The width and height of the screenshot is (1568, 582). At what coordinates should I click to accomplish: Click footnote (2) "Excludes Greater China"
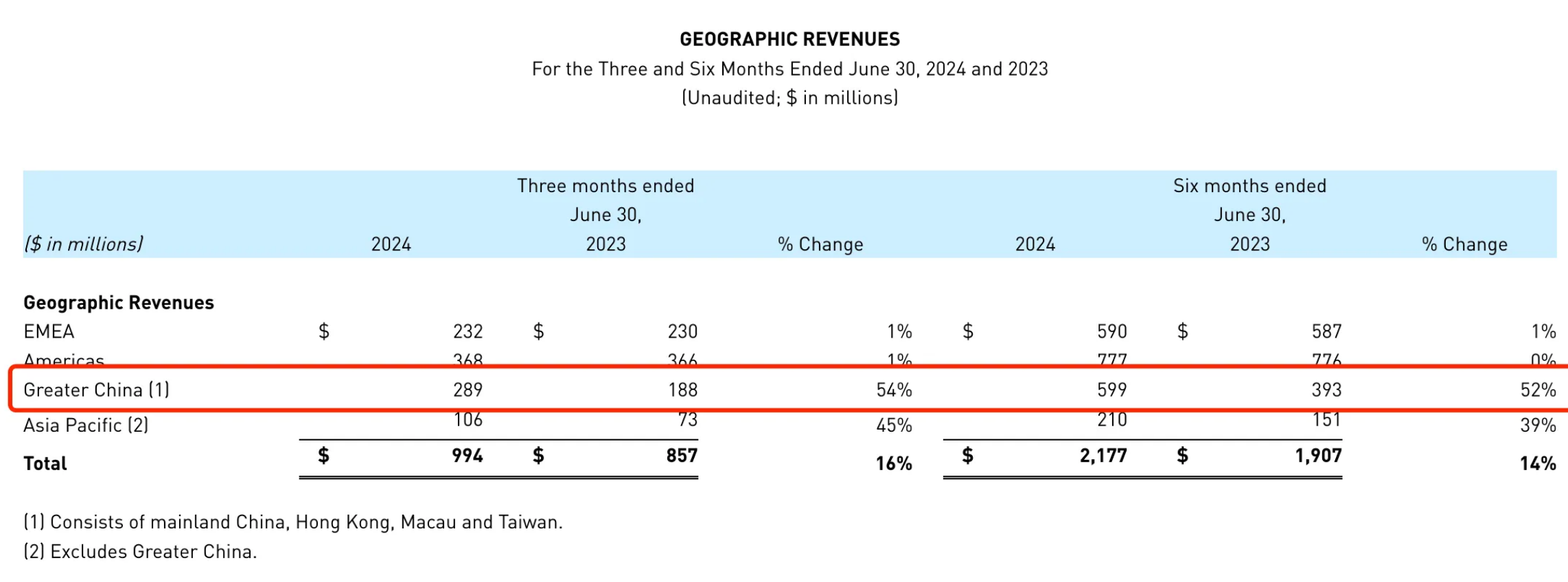click(140, 552)
